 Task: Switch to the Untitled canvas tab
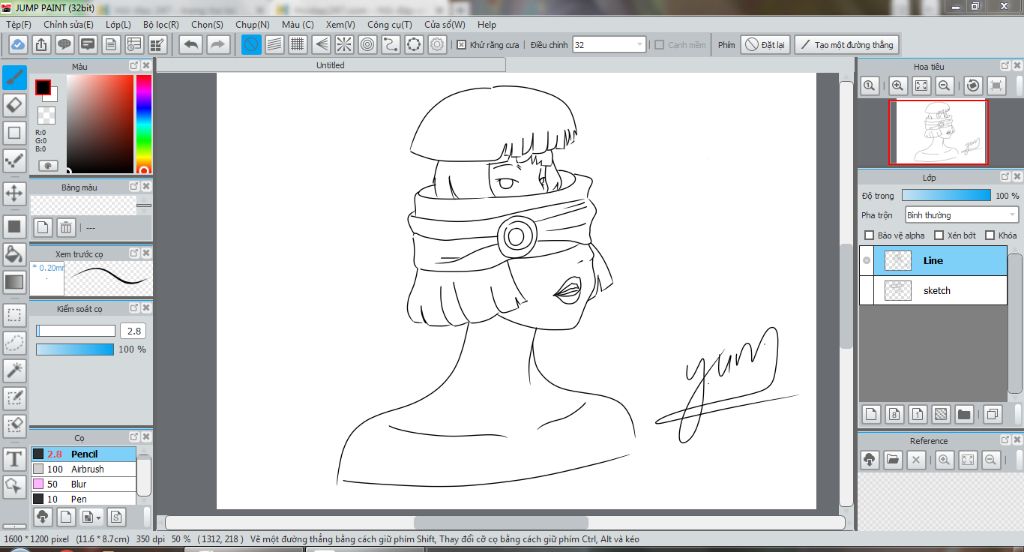(330, 65)
